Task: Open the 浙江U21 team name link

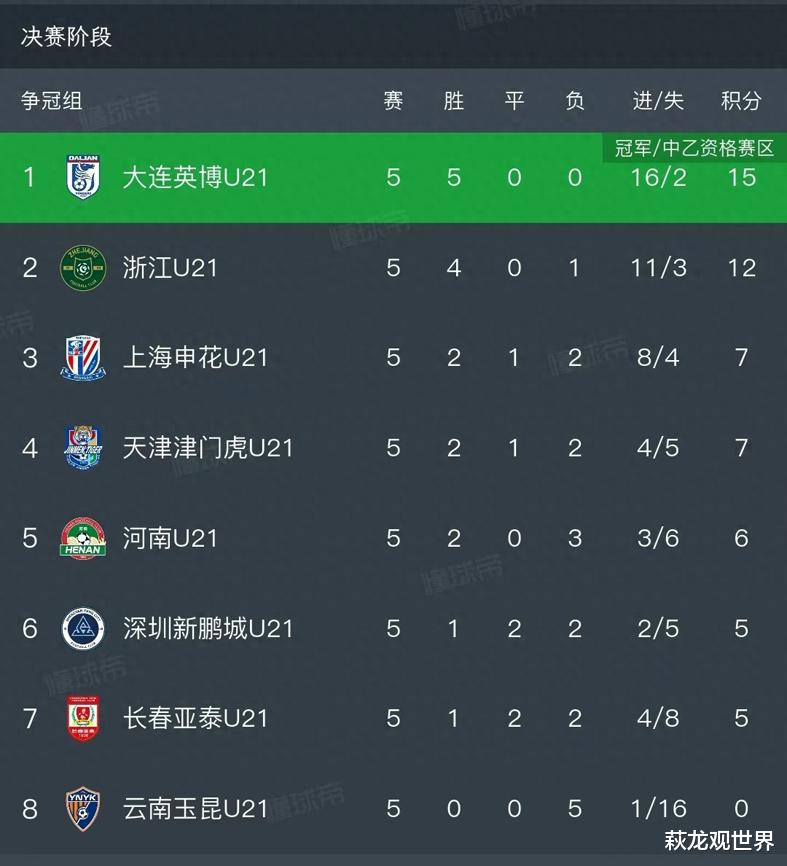Action: [x=170, y=267]
